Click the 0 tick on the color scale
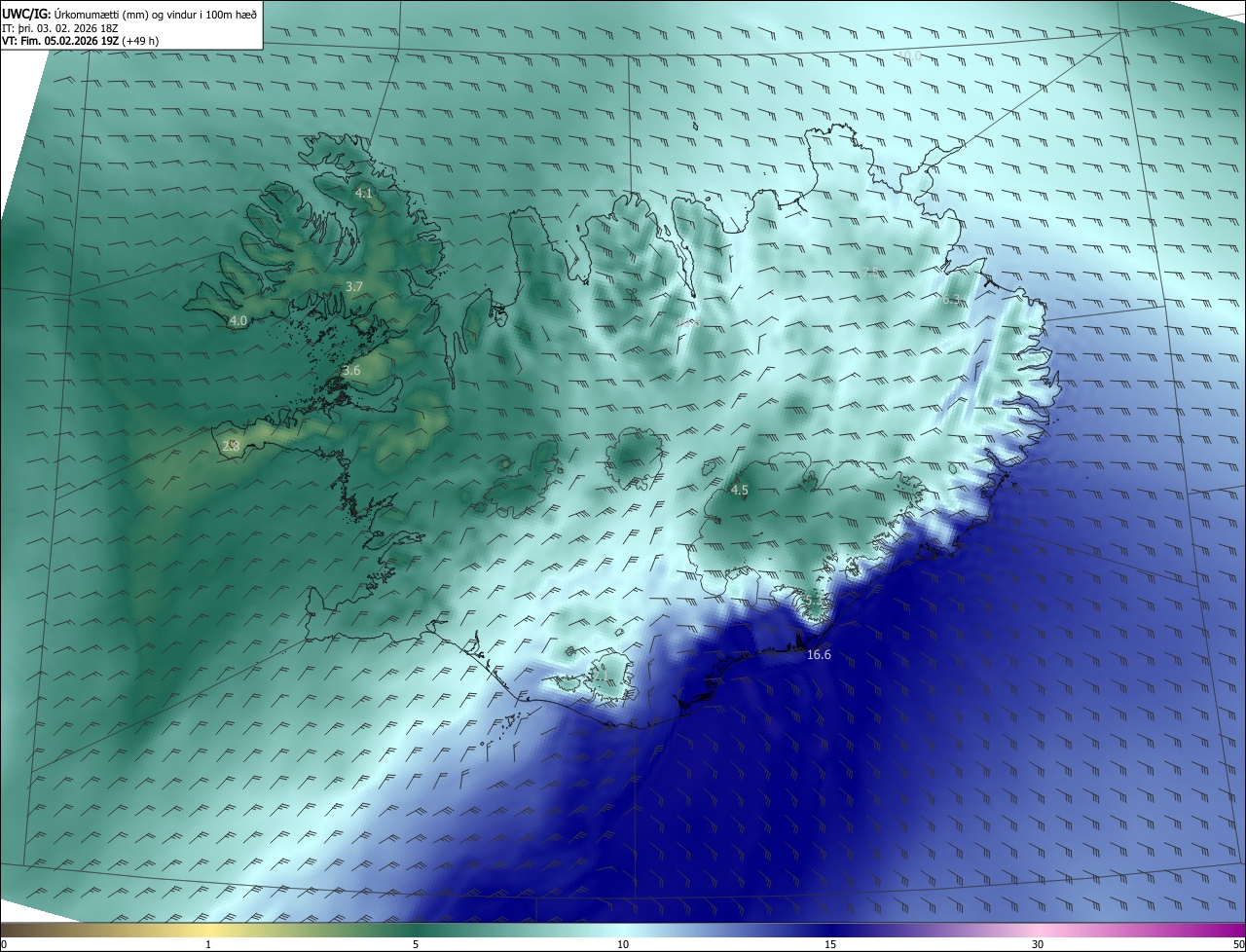This screenshot has width=1246, height=952. click(3, 944)
